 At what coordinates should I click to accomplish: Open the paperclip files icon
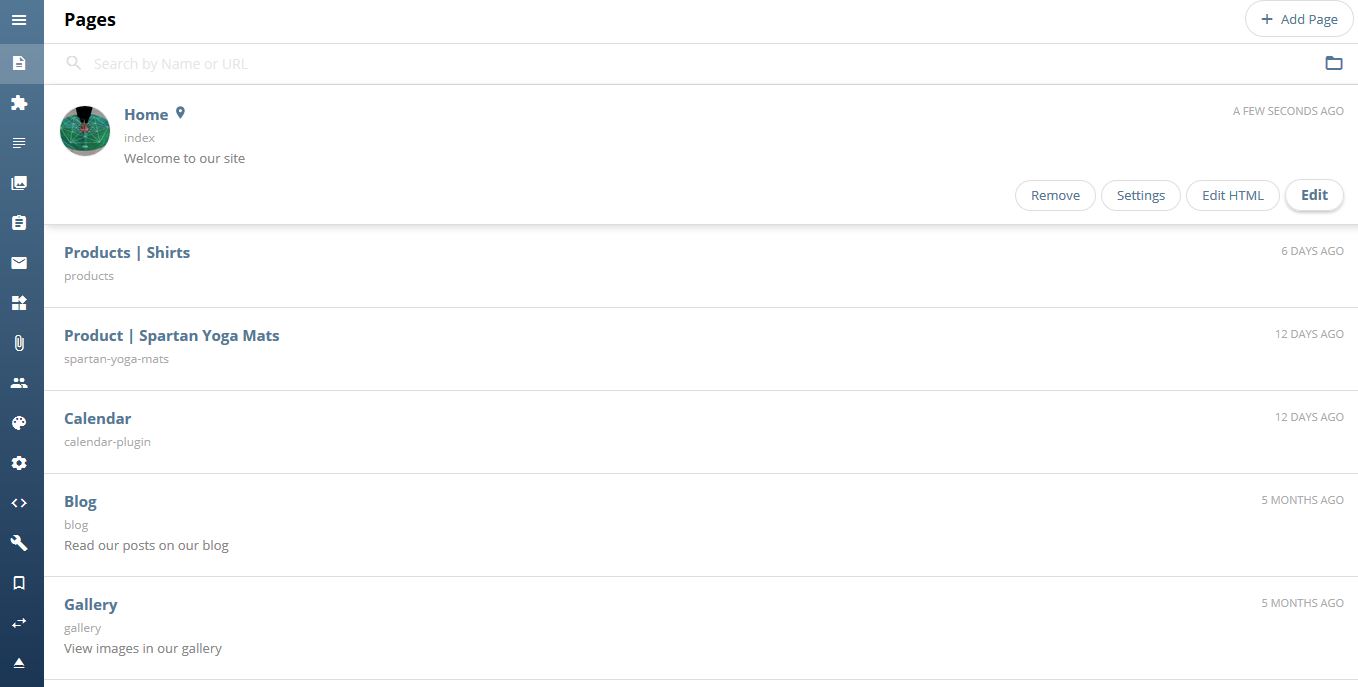tap(19, 343)
